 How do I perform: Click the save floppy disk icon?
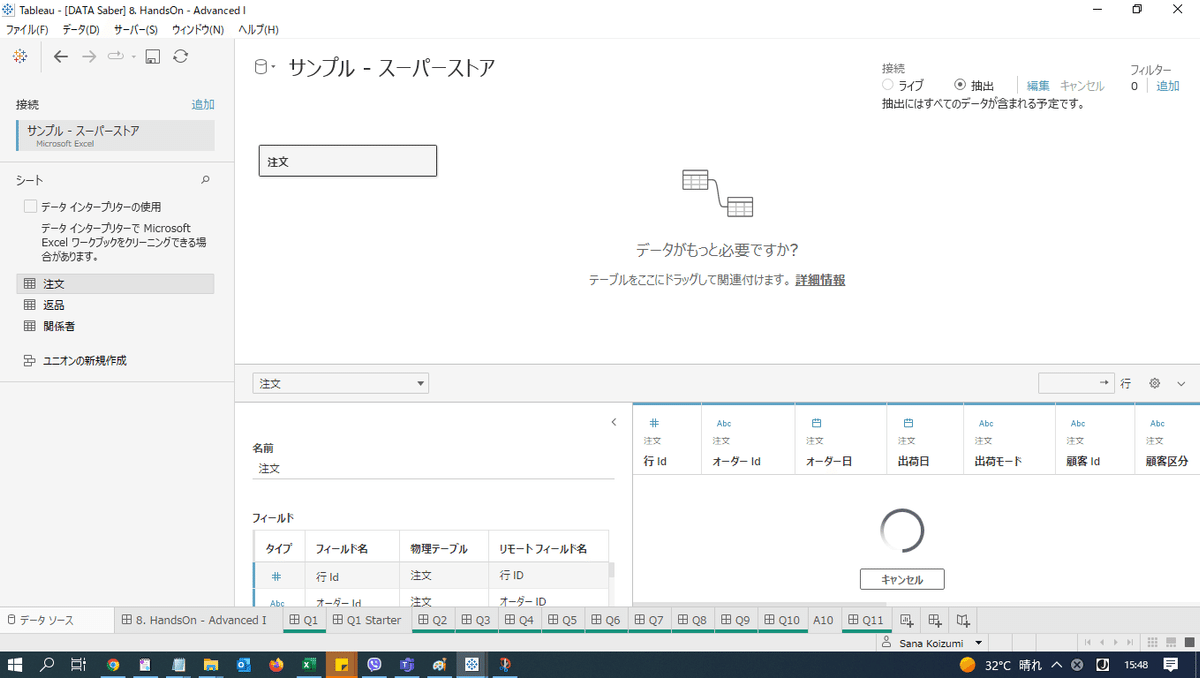click(x=153, y=57)
